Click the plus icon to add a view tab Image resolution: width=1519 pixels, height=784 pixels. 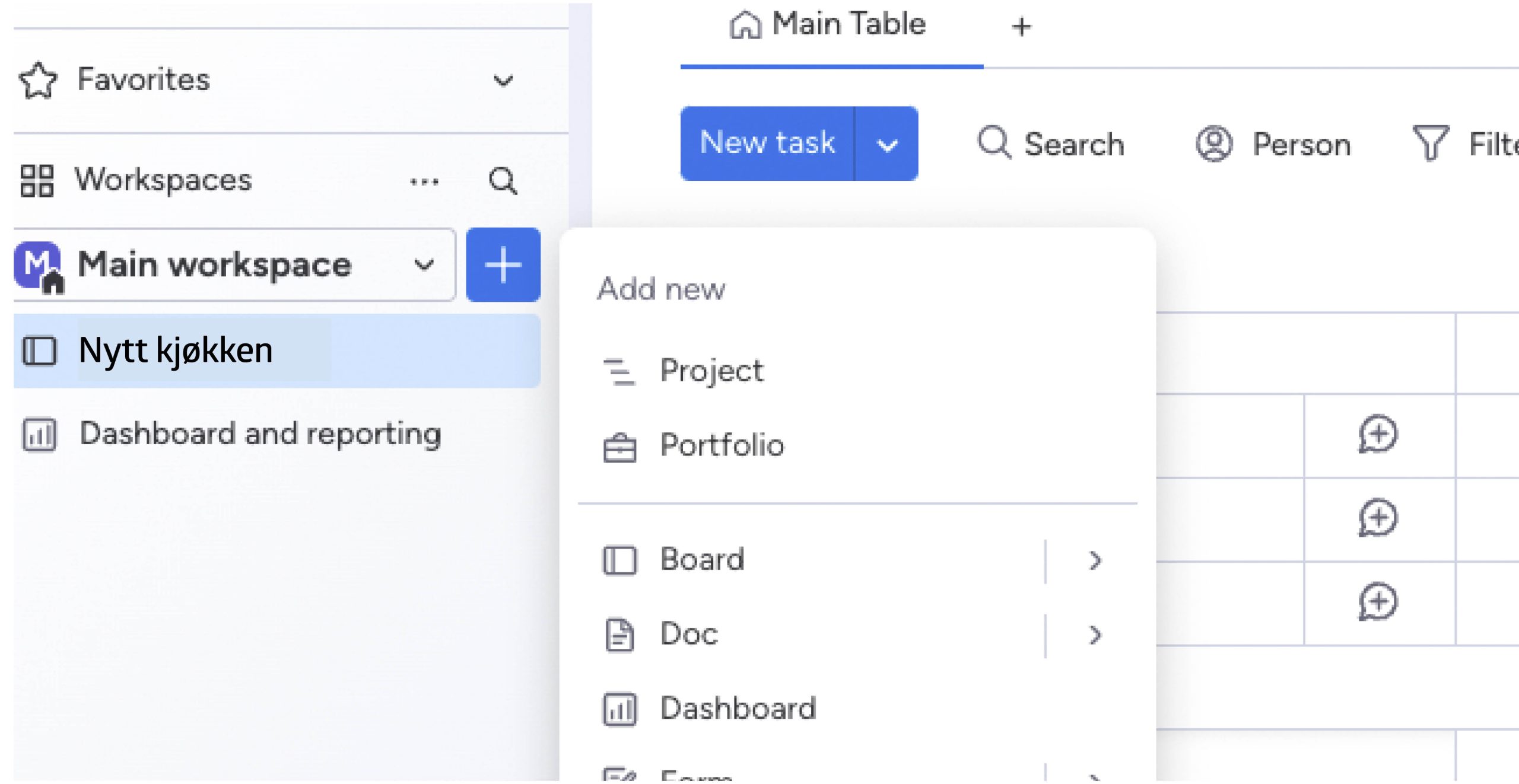point(1021,27)
